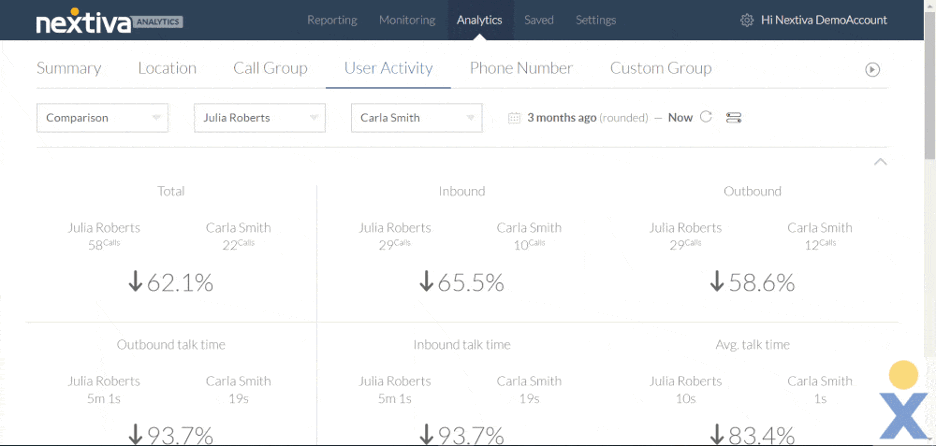Open the Nextiva chat bubble icon
936x446 pixels.
(903, 399)
